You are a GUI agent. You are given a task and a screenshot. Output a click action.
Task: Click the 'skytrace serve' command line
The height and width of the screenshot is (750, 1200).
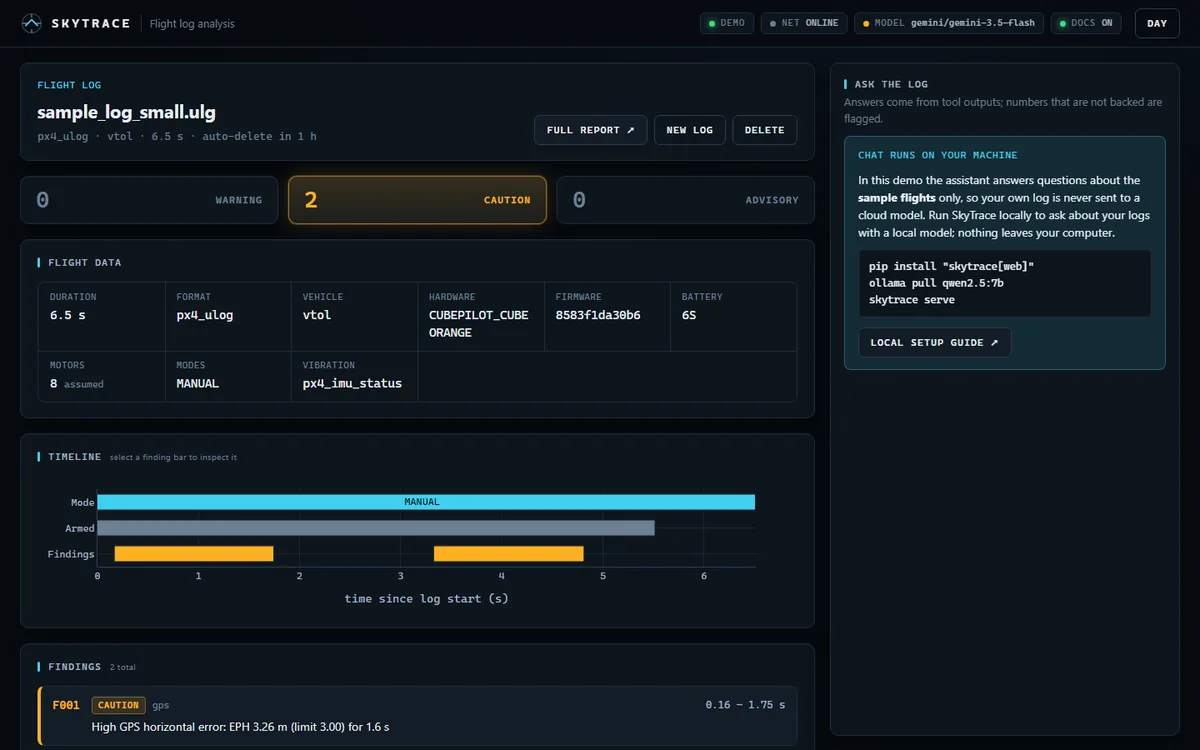point(912,300)
